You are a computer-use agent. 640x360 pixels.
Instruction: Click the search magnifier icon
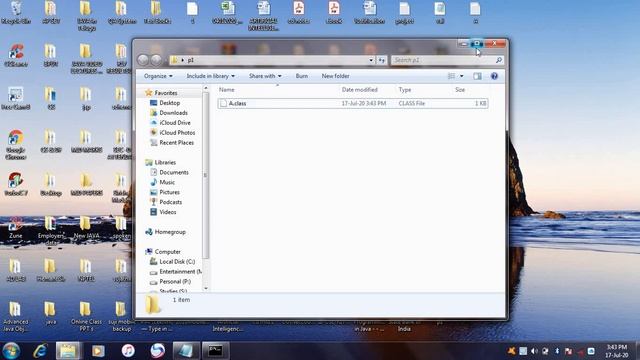498,60
